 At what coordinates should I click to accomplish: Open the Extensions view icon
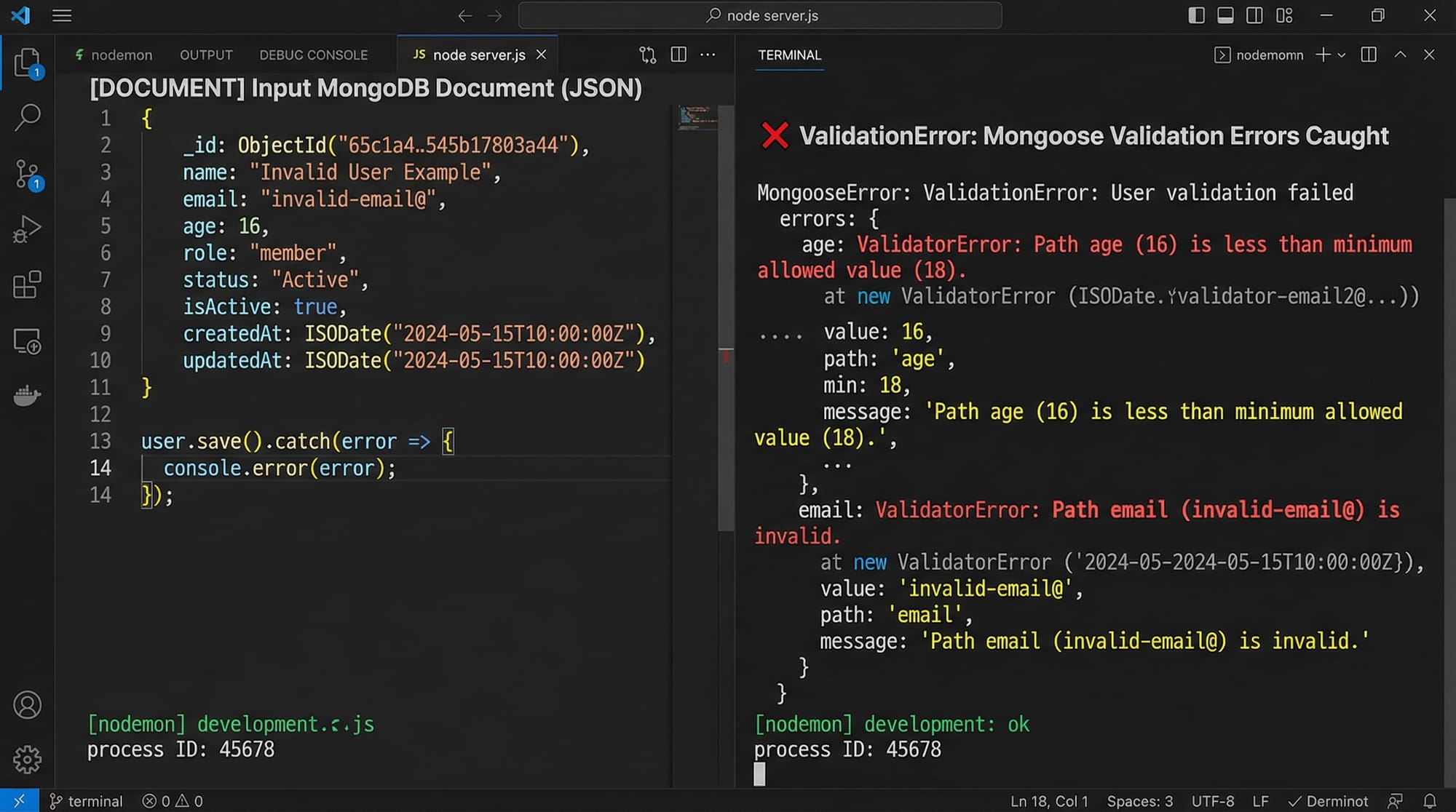click(x=27, y=284)
